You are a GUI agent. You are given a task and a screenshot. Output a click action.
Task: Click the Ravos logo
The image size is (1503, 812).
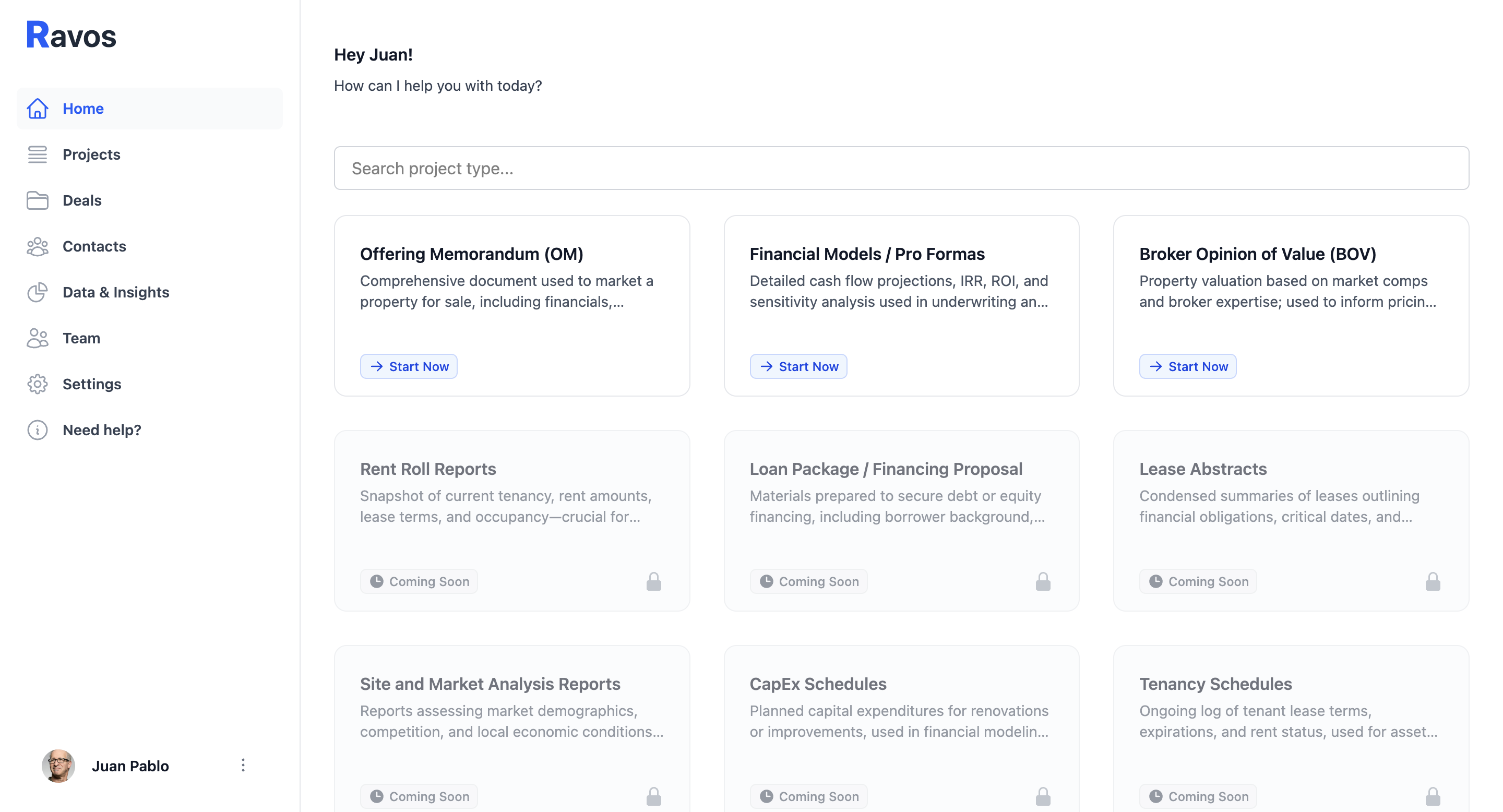point(71,35)
